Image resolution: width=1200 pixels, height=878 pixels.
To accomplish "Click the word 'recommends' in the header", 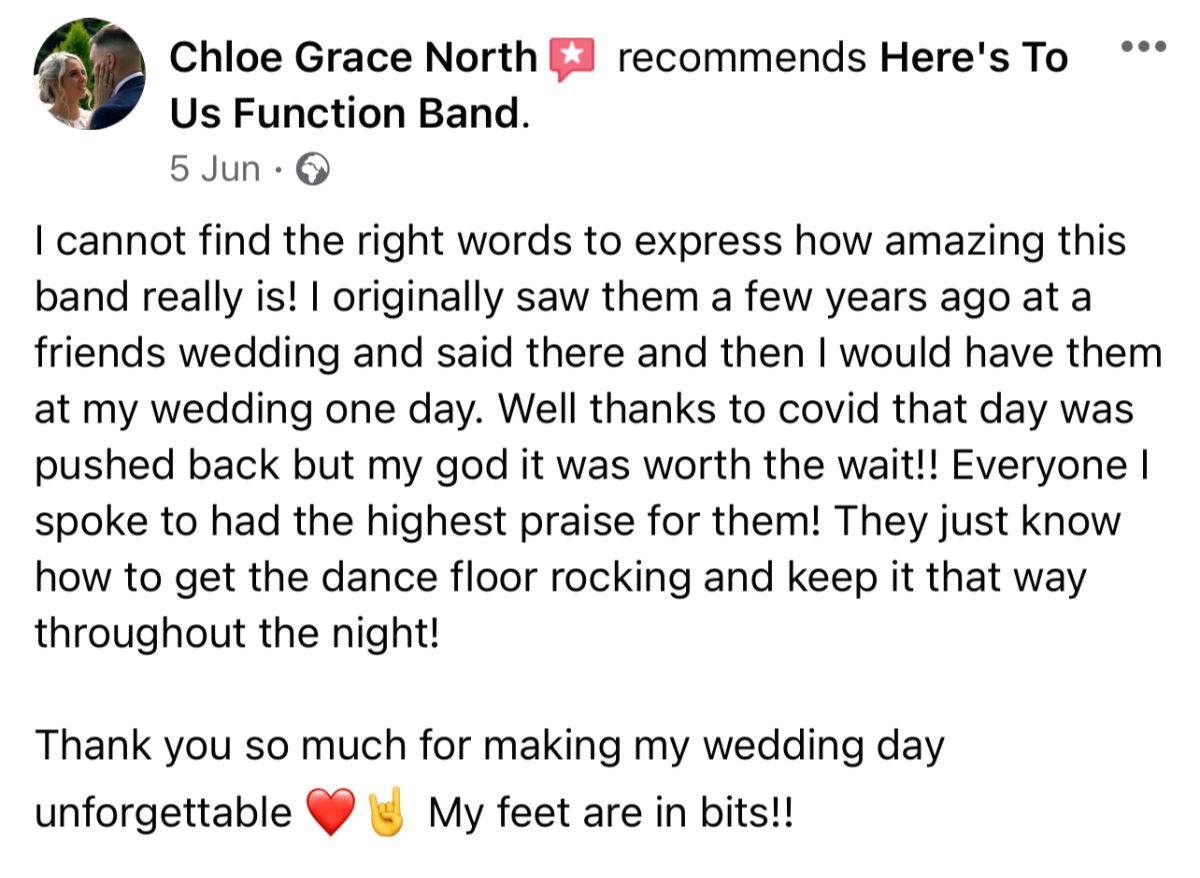I will 741,59.
